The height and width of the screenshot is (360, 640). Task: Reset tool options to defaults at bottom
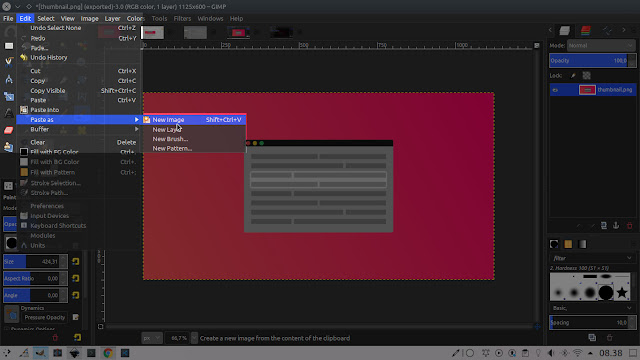click(77, 338)
